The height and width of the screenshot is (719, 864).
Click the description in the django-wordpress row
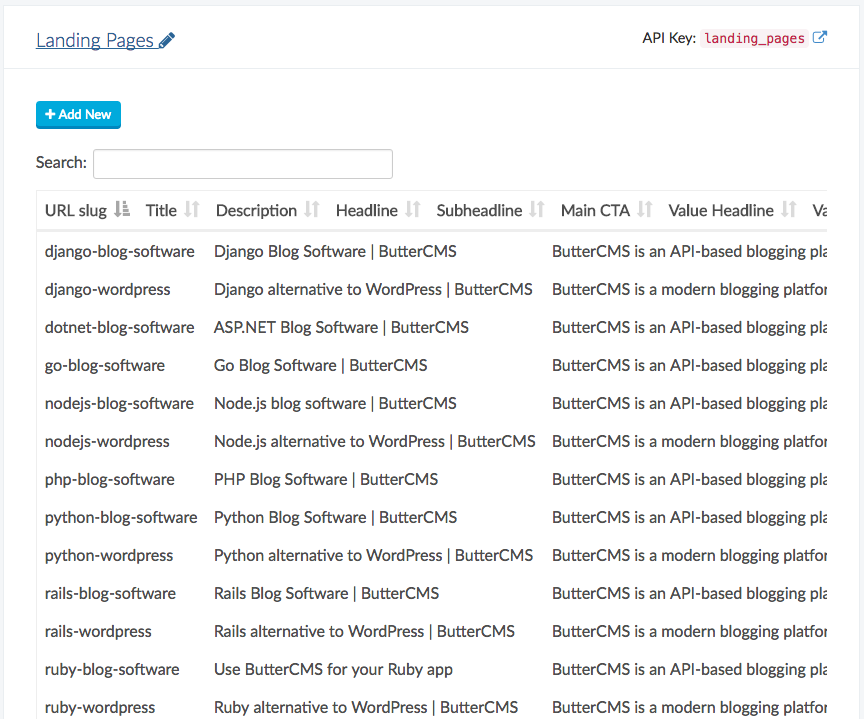tap(689, 289)
